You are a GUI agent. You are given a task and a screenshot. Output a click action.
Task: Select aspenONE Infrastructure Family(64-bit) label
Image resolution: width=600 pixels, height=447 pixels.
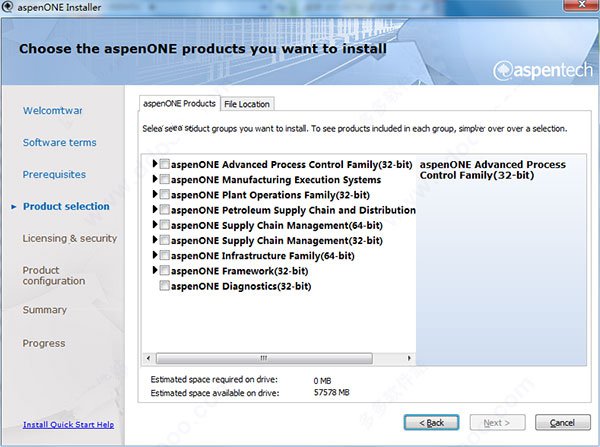pyautogui.click(x=262, y=256)
